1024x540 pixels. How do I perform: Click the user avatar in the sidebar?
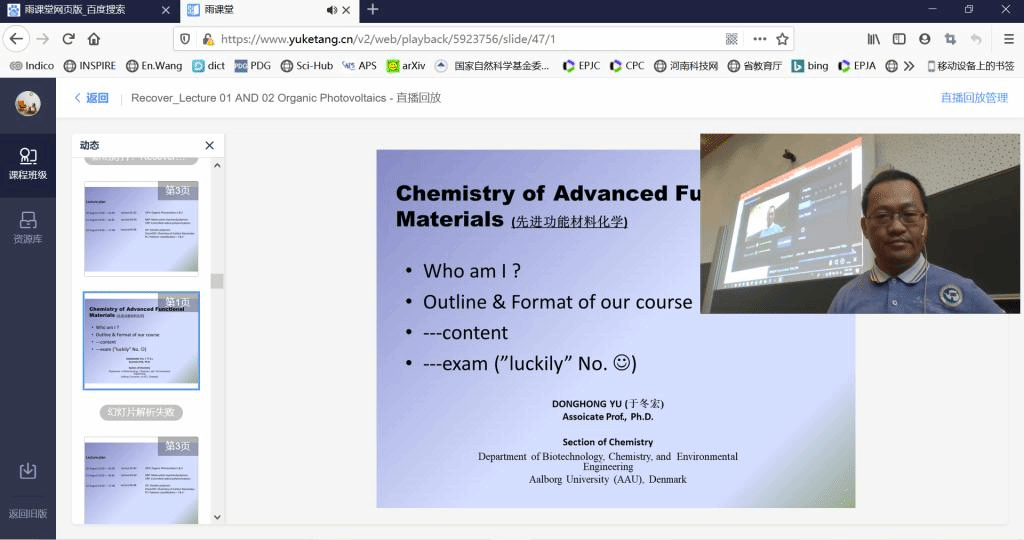28,104
